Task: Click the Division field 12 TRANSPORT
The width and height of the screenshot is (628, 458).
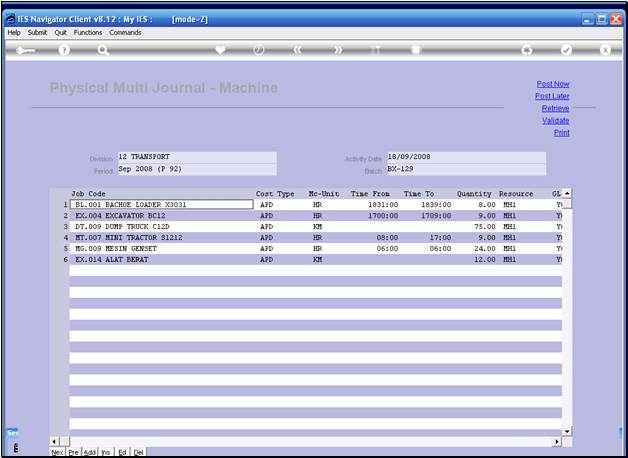Action: pos(197,157)
